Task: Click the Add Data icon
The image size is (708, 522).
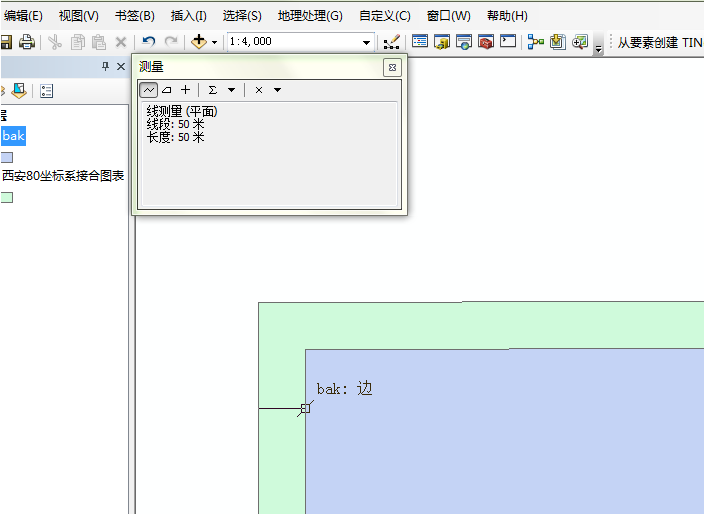Action: pyautogui.click(x=199, y=42)
